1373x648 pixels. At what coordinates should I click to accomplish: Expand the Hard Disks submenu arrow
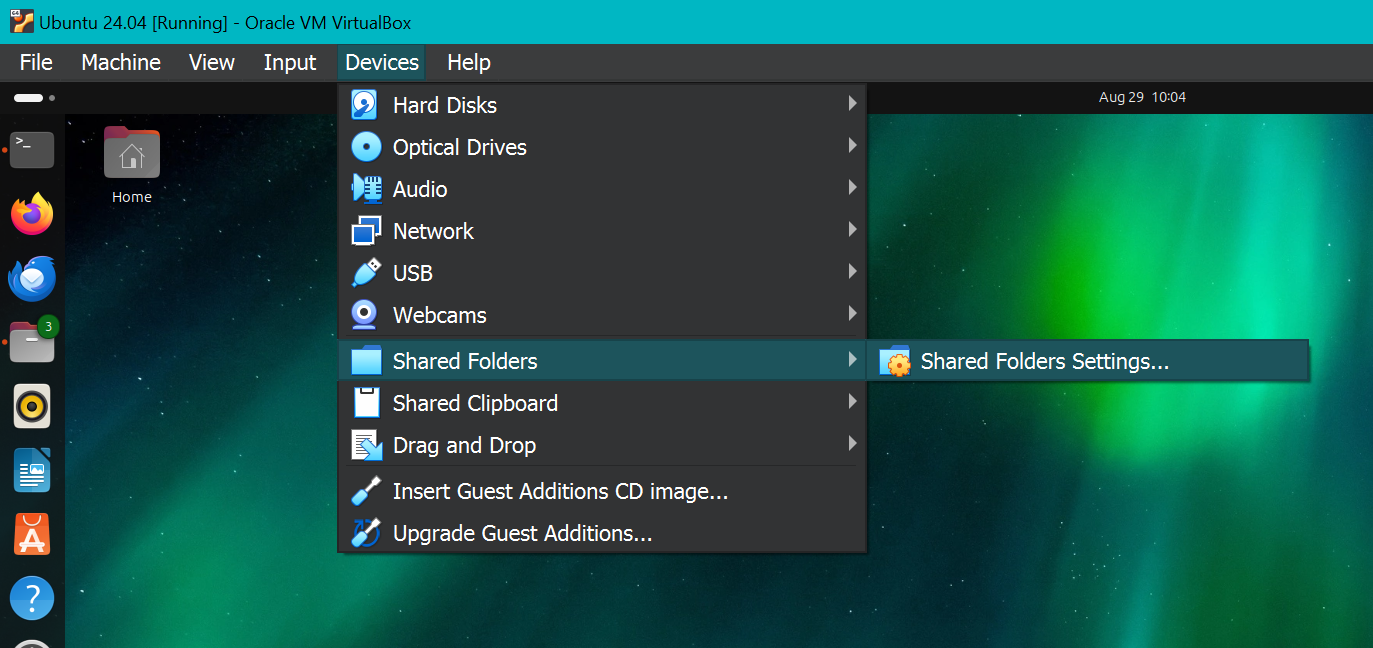(852, 104)
